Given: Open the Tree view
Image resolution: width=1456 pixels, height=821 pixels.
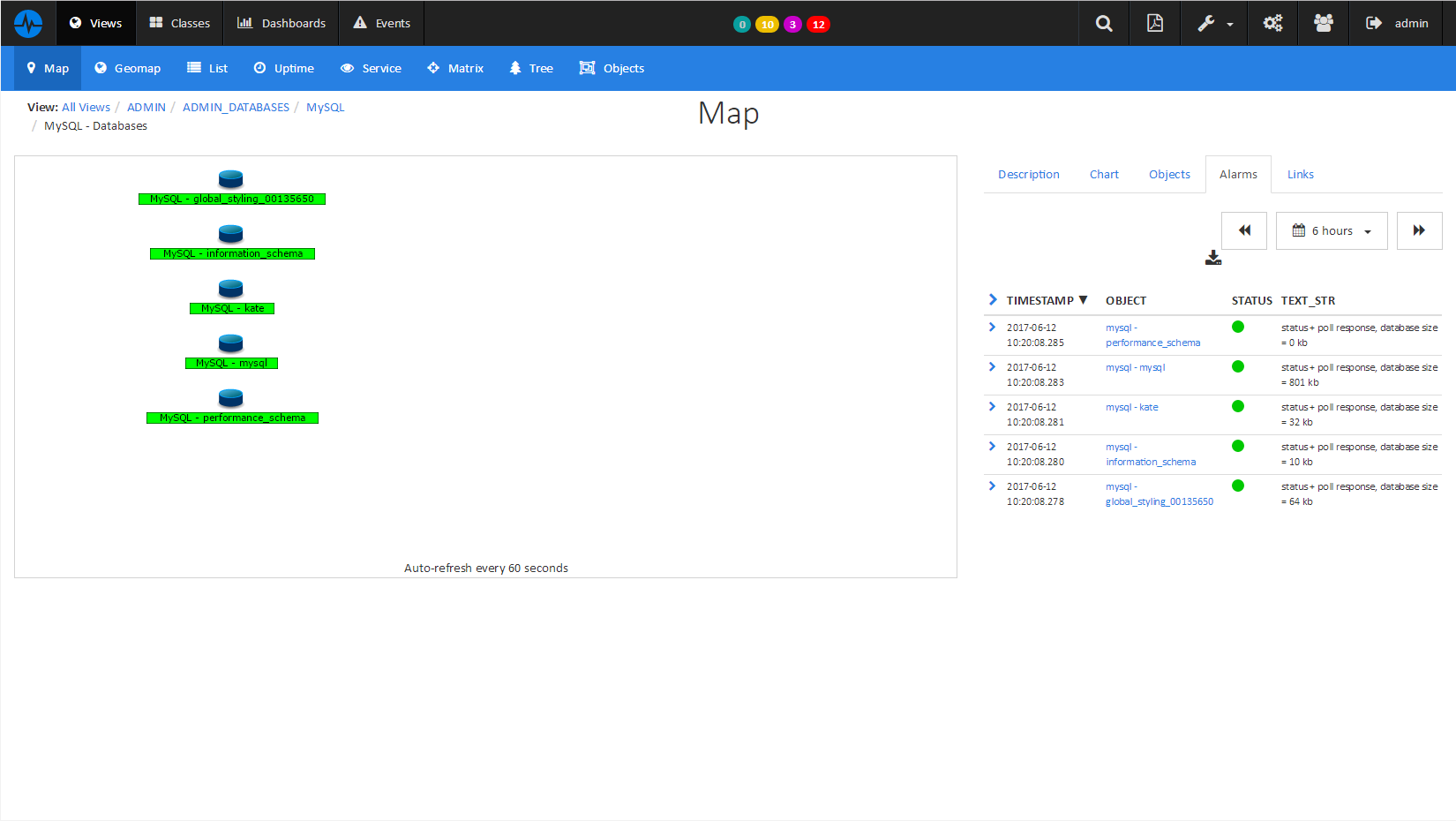Looking at the screenshot, I should (x=530, y=68).
